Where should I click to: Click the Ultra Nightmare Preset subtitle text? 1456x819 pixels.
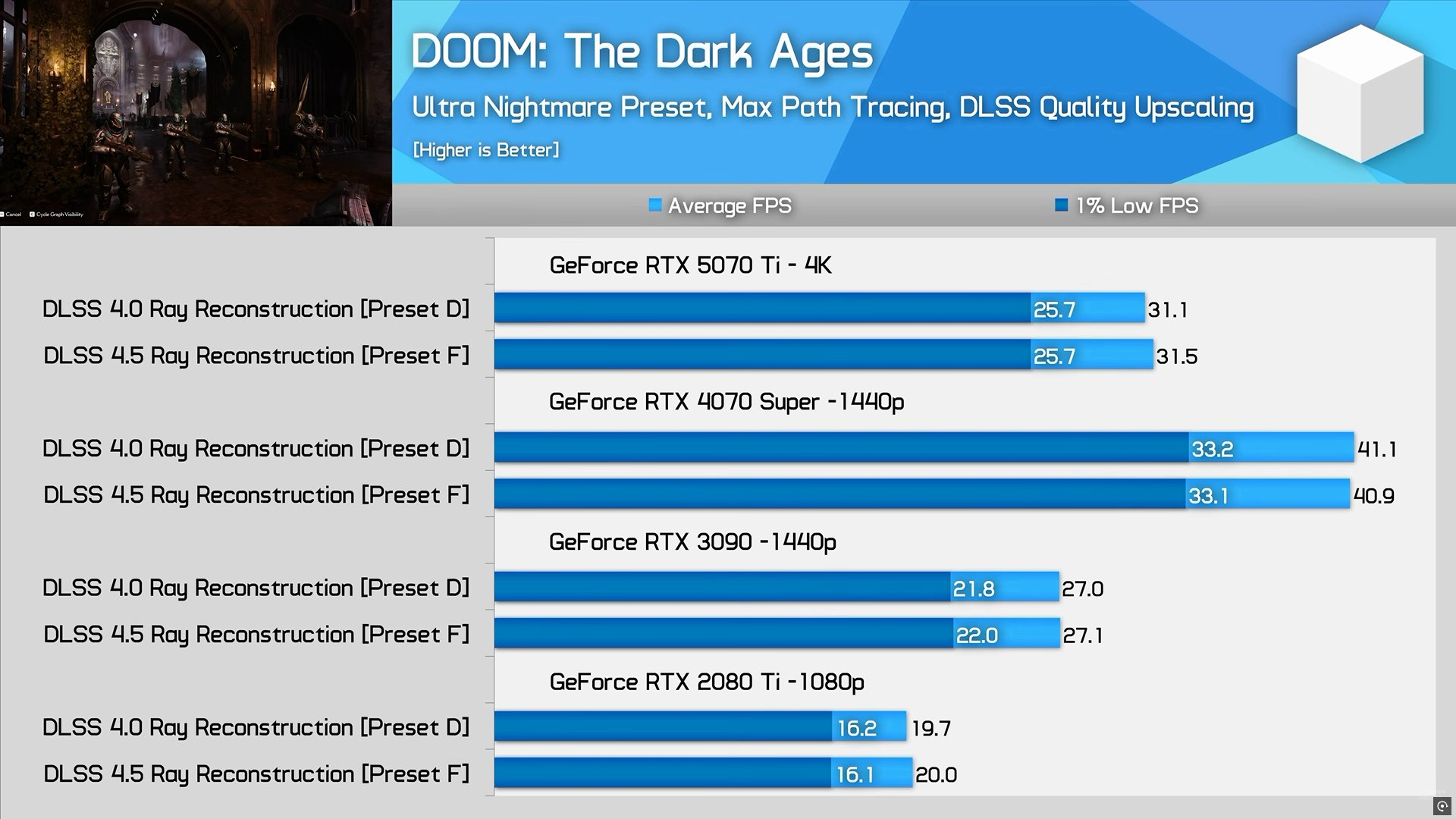[x=833, y=107]
